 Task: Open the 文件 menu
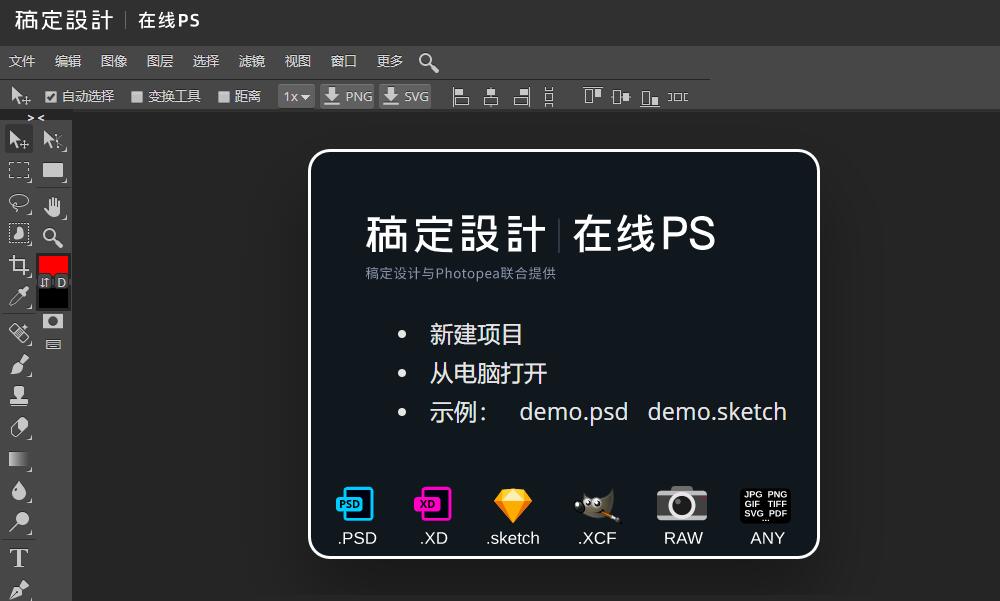coord(22,61)
